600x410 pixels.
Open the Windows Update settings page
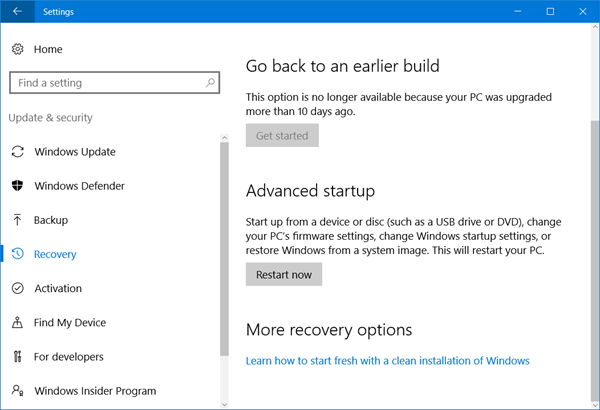tap(75, 152)
